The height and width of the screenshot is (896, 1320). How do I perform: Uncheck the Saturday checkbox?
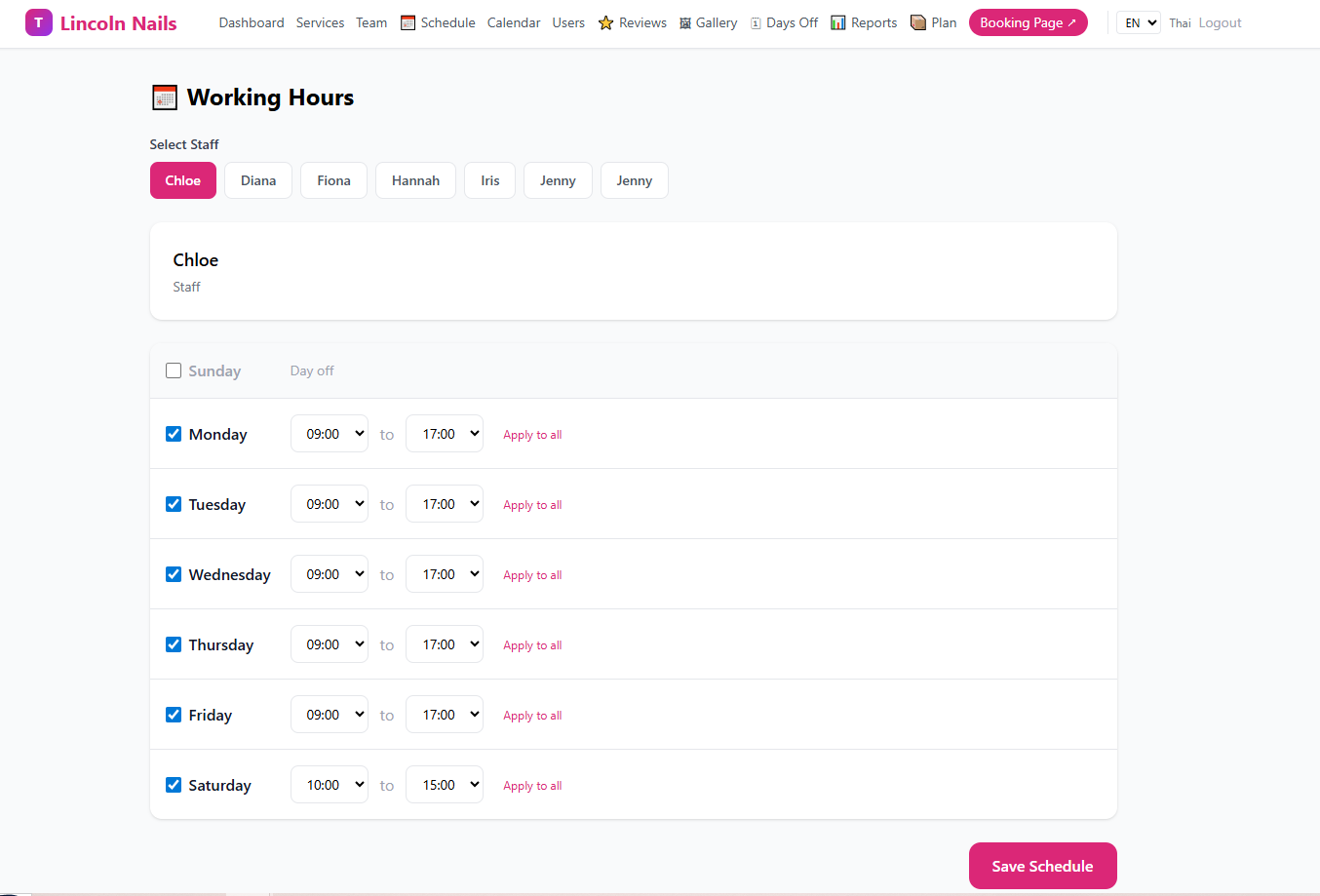[174, 785]
